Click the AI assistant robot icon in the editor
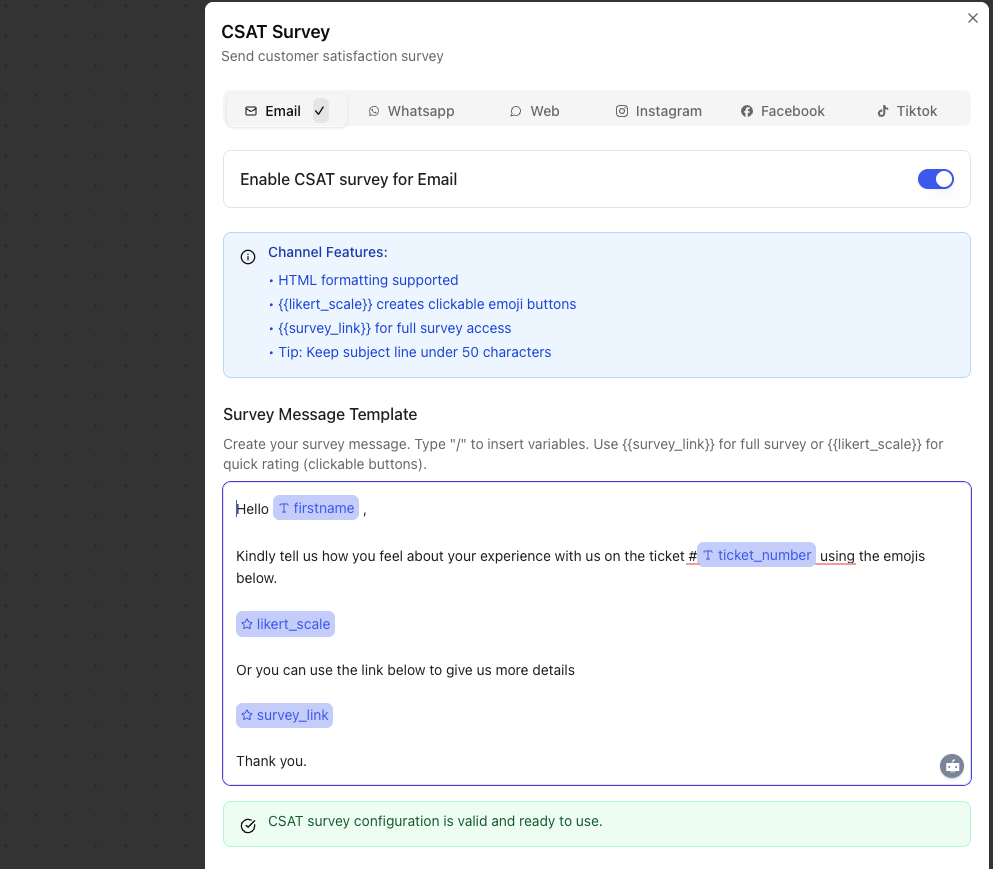The image size is (993, 869). click(x=951, y=766)
